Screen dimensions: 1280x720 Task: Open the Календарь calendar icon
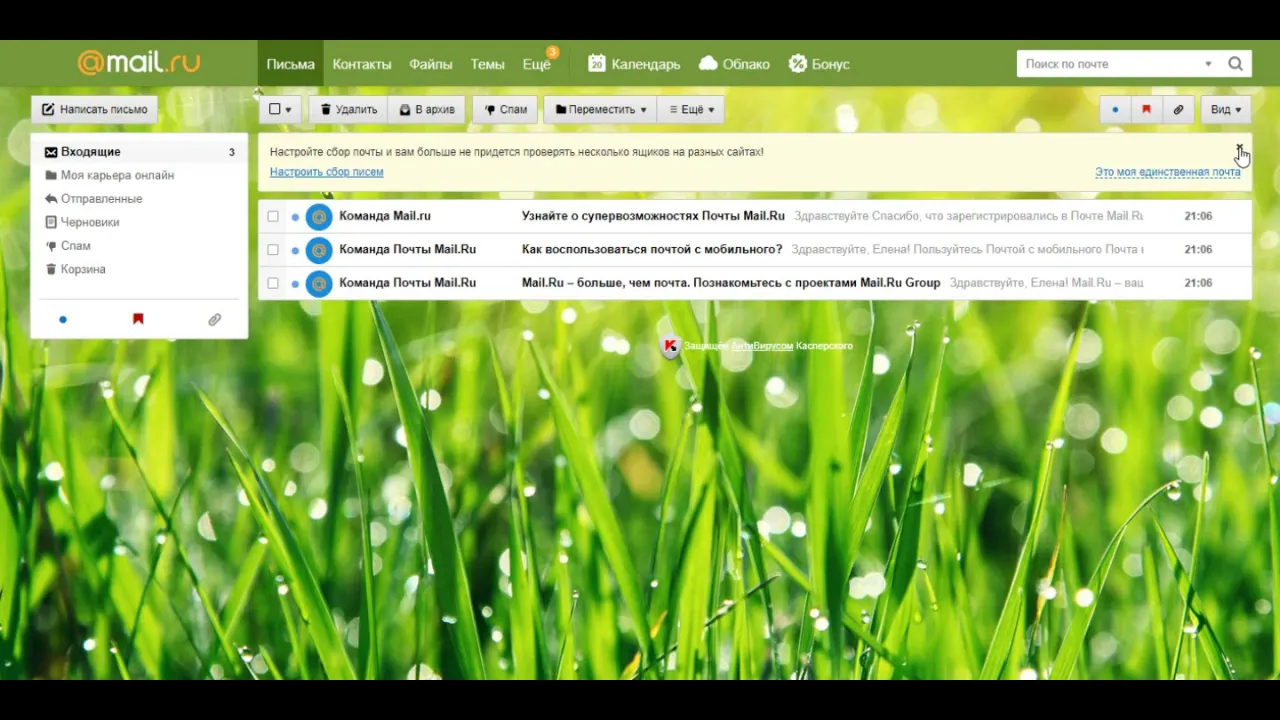[597, 63]
